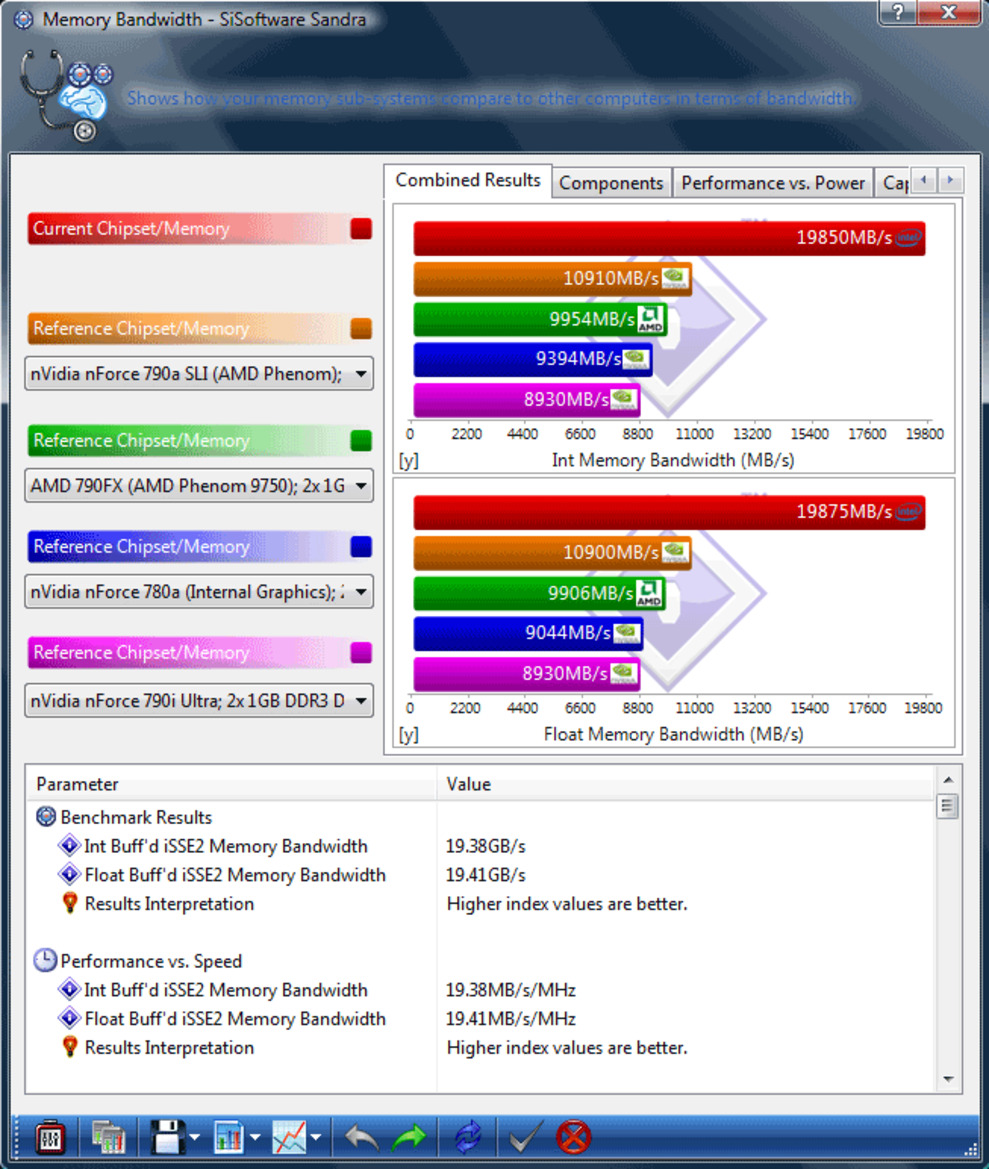Click the results list scroll up arrow
Viewport: 989px width, 1169px height.
click(948, 780)
